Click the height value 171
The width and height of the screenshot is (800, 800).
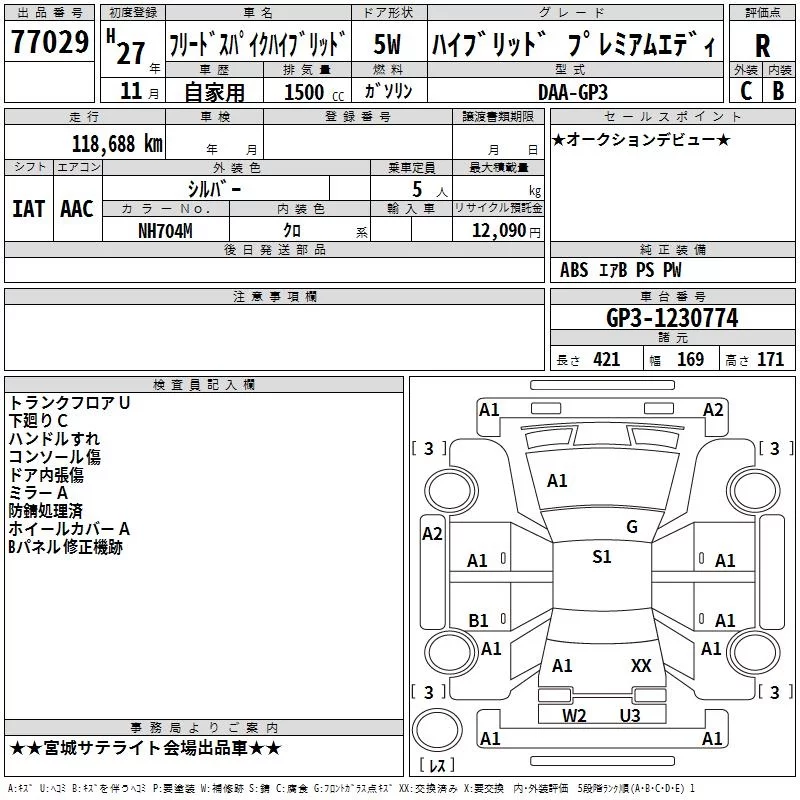(770, 359)
